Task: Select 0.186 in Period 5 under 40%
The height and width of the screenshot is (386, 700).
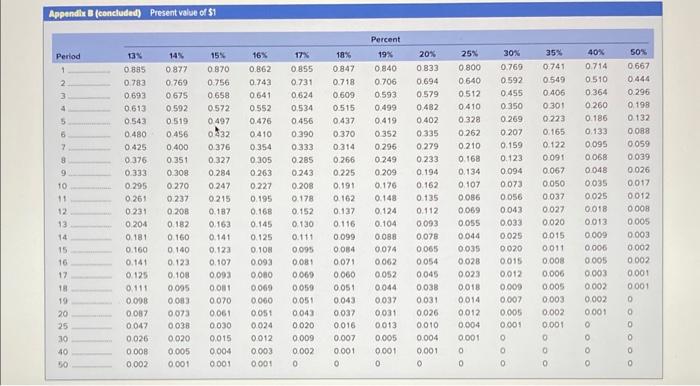Action: click(x=596, y=118)
